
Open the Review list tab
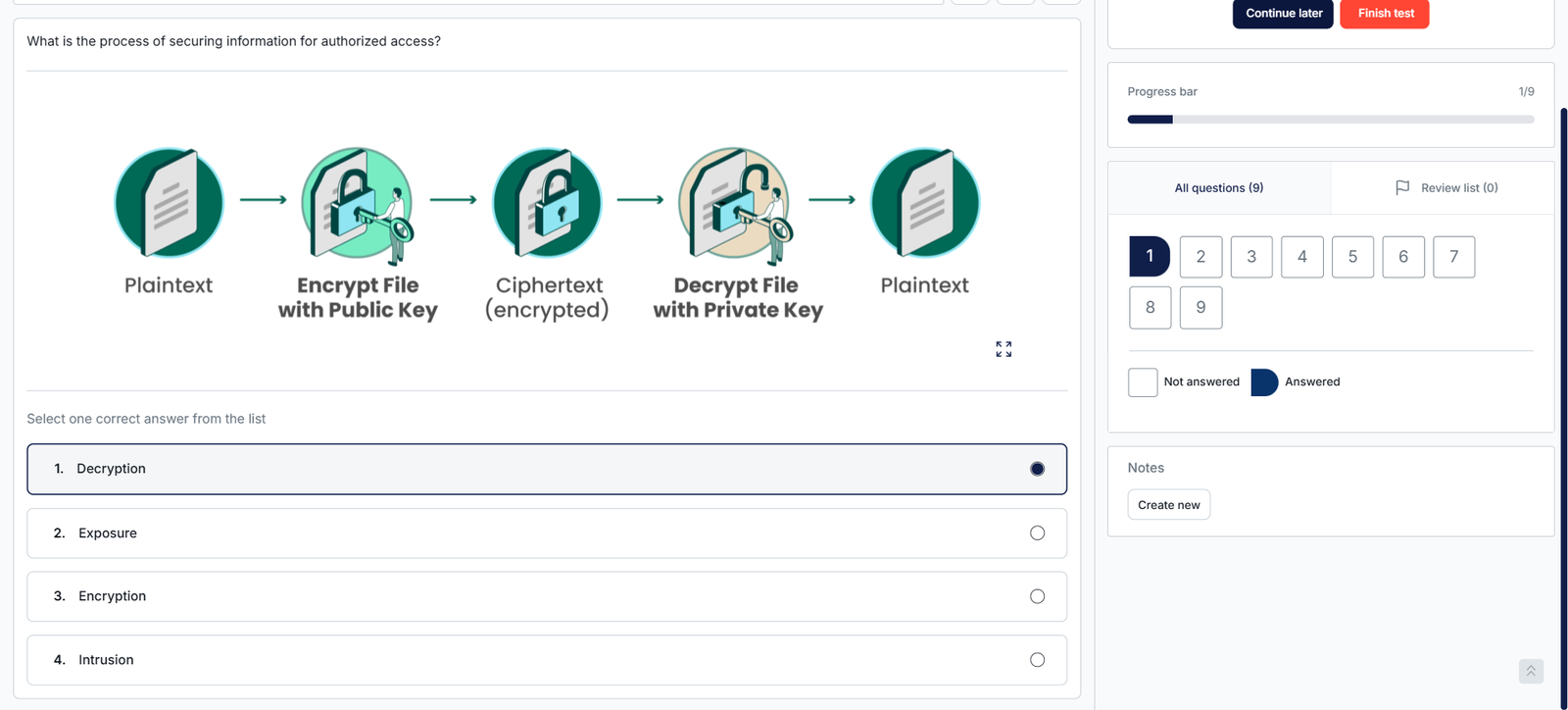(1445, 188)
